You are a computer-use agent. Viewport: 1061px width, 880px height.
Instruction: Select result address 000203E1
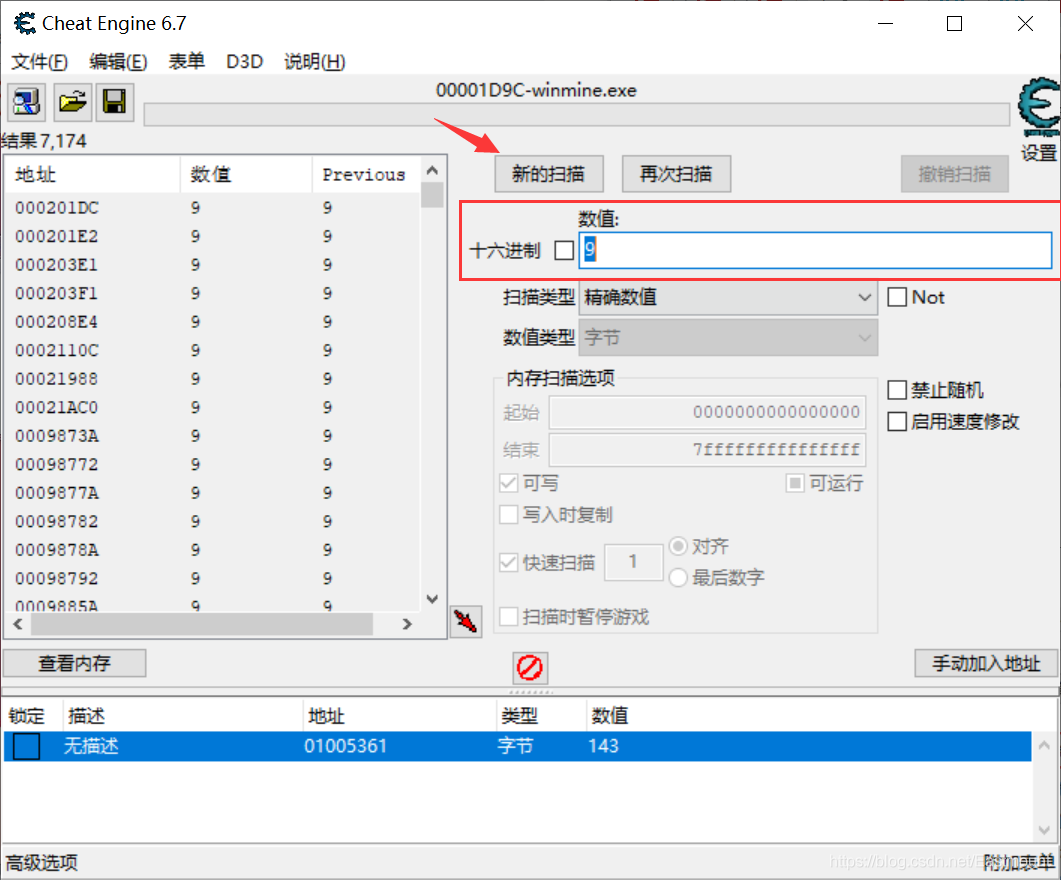click(x=57, y=264)
